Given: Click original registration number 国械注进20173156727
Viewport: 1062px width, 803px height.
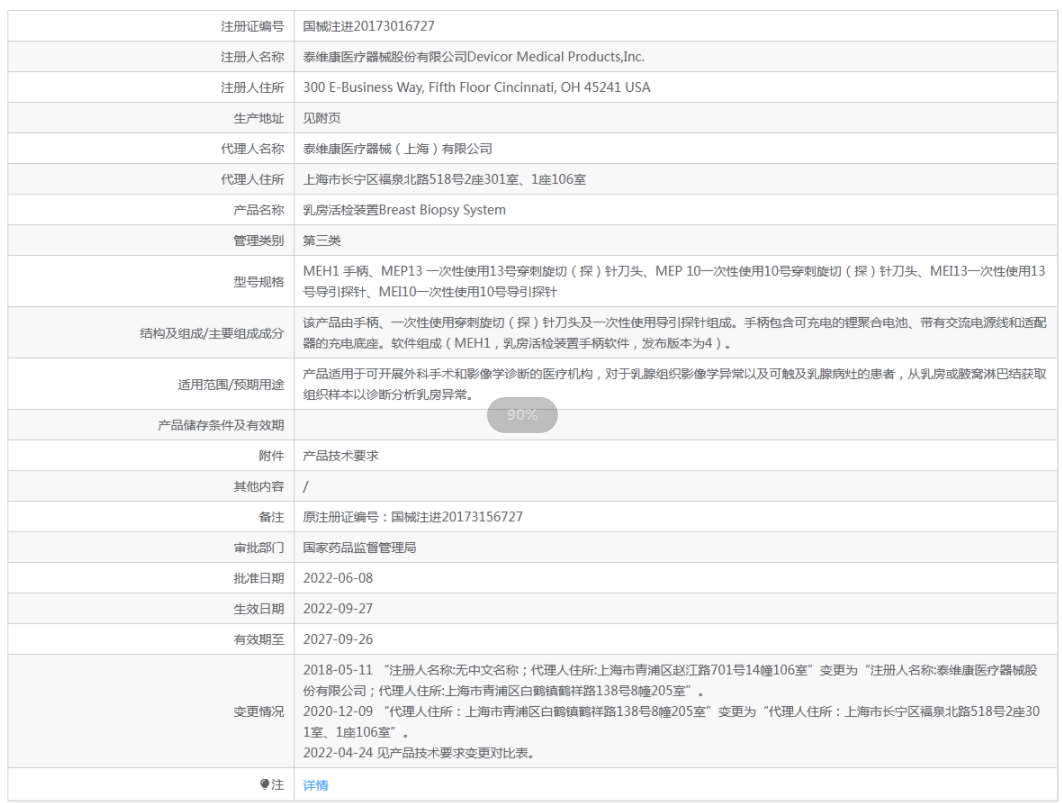Looking at the screenshot, I should click(x=412, y=516).
